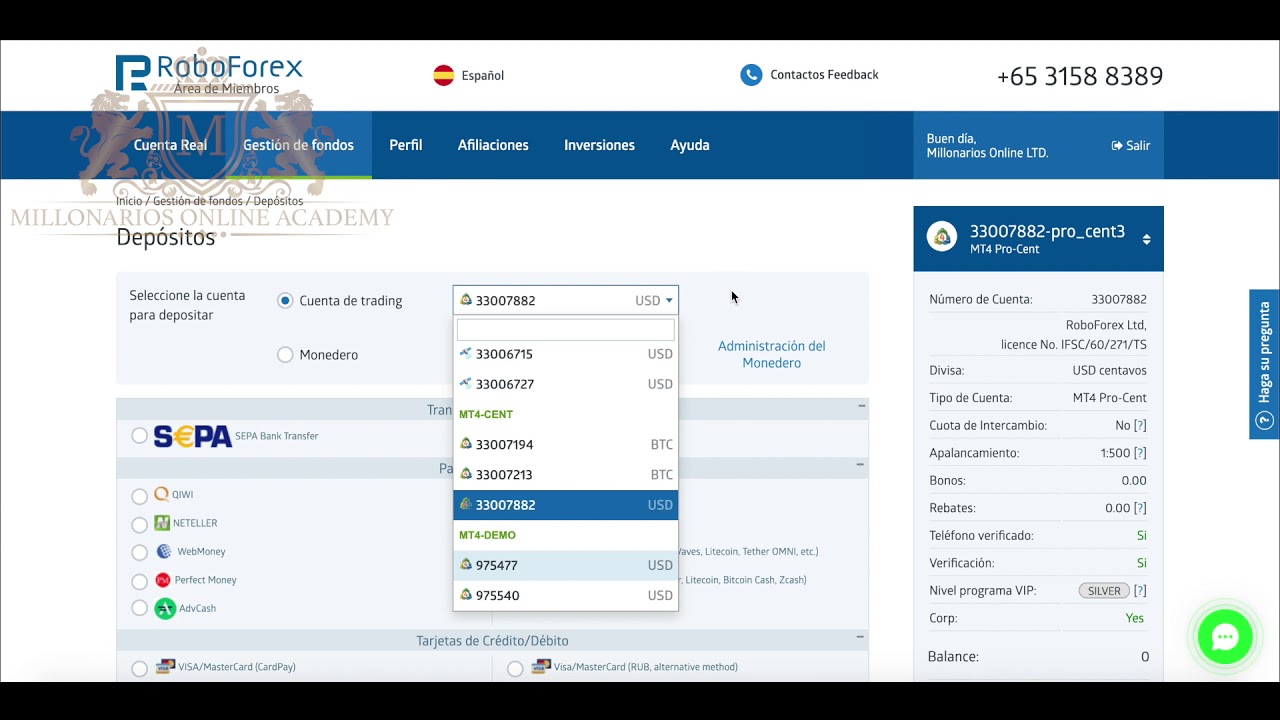Choose demo account 975477 USD
Image resolution: width=1280 pixels, height=720 pixels.
point(565,565)
